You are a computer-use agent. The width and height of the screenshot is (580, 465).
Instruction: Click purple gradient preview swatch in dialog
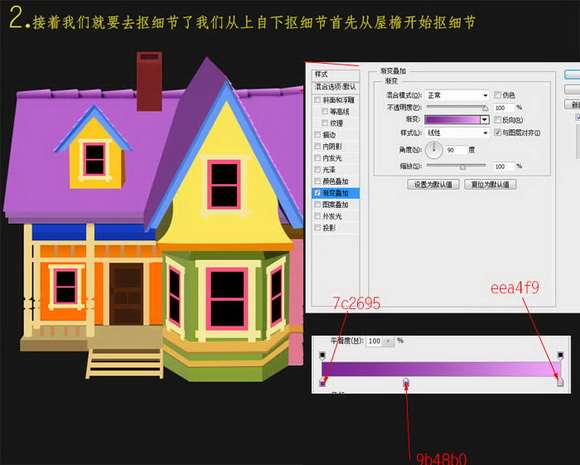point(452,119)
